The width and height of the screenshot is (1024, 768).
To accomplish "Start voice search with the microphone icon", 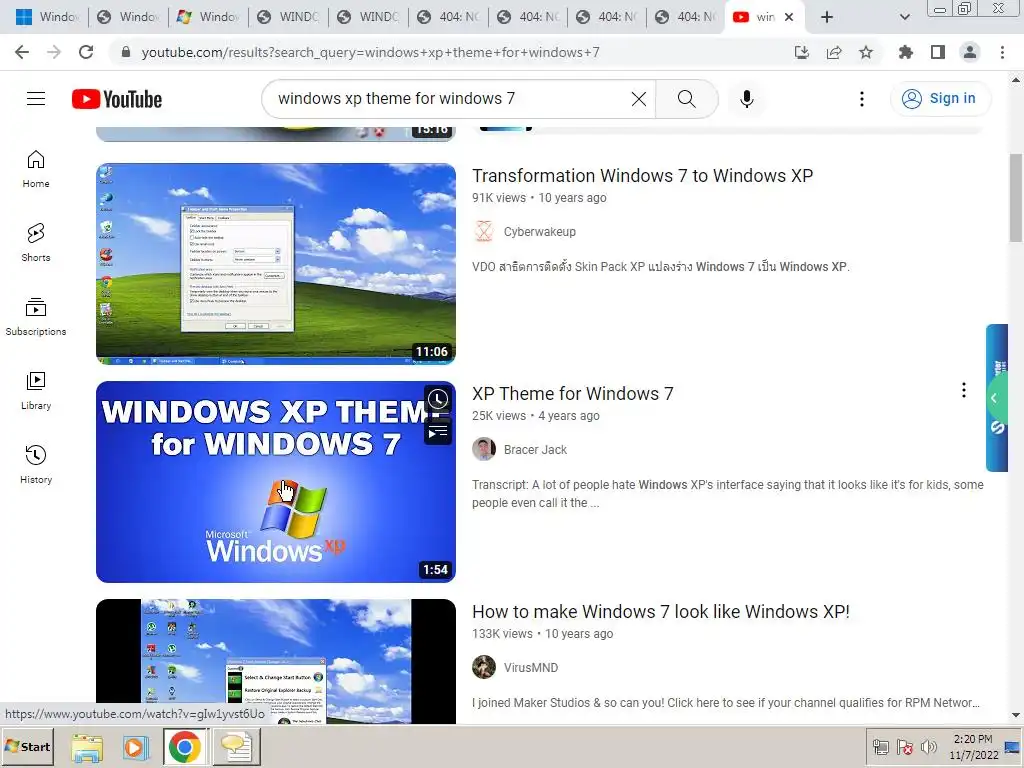I will (x=746, y=99).
